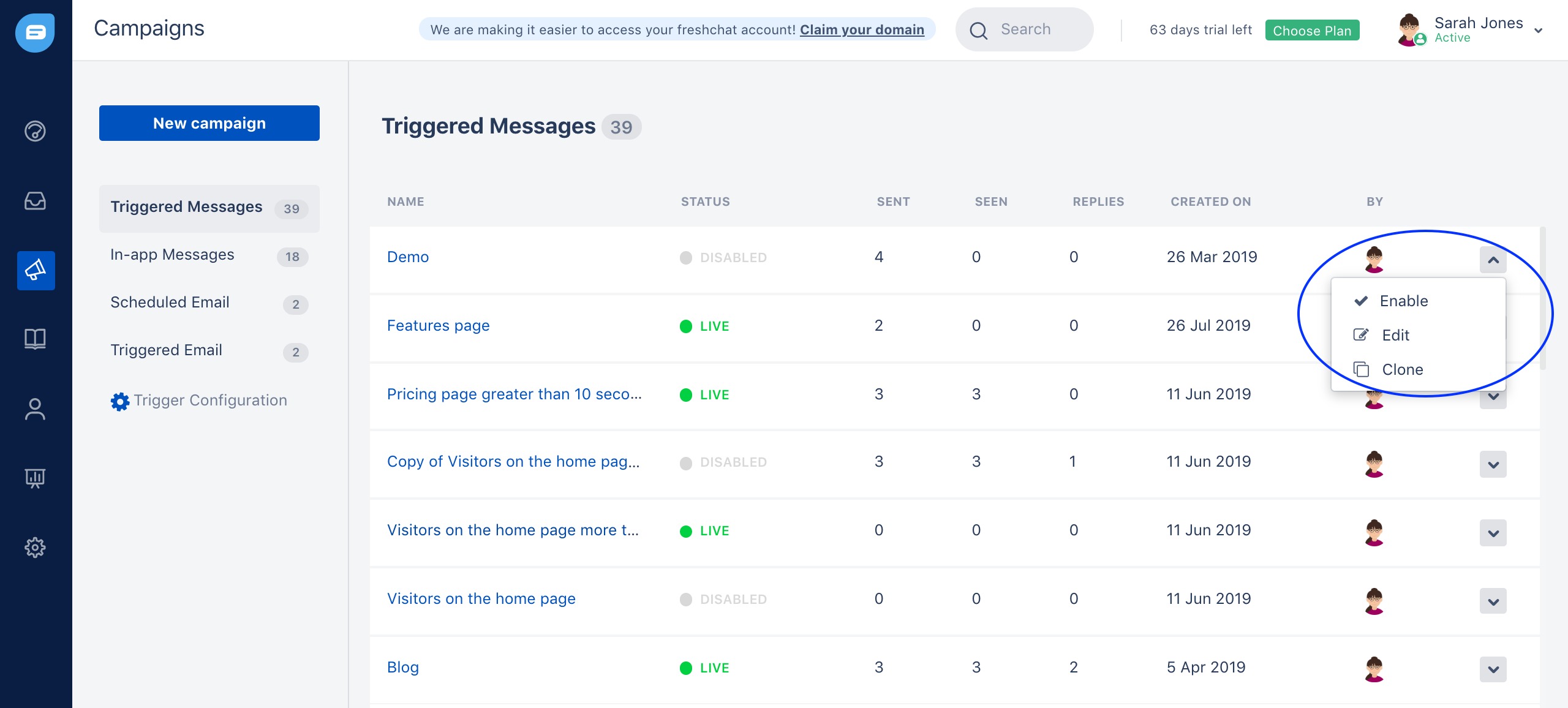
Task: Open the FAQ book icon in sidebar
Action: tap(35, 339)
